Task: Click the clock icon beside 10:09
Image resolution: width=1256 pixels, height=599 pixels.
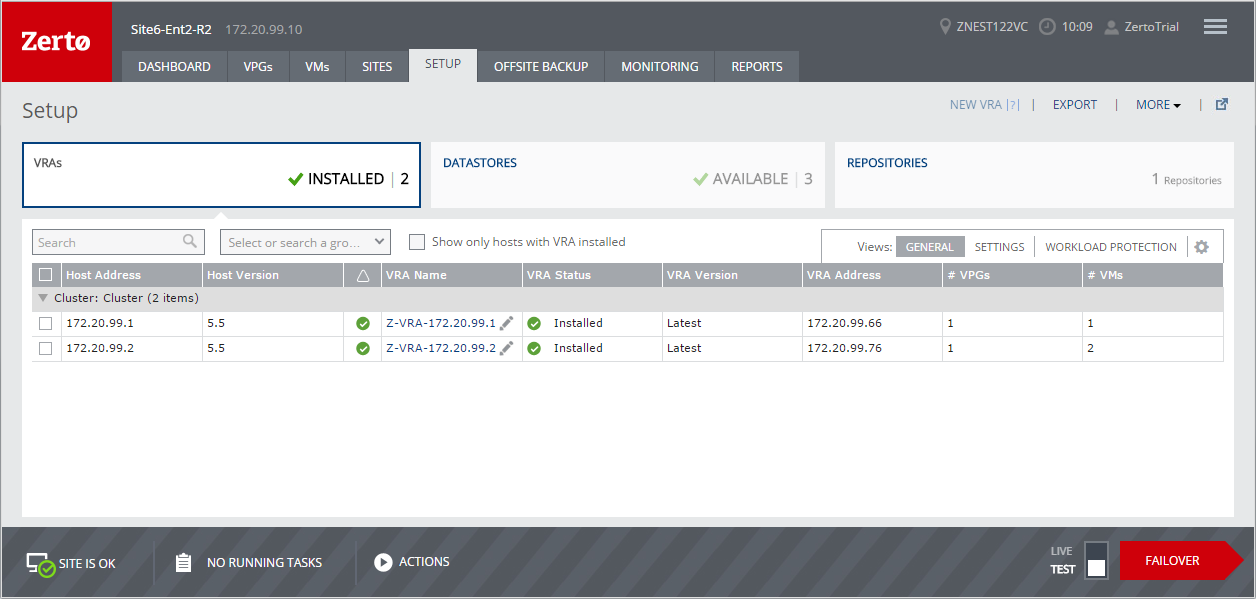Action: click(1047, 27)
